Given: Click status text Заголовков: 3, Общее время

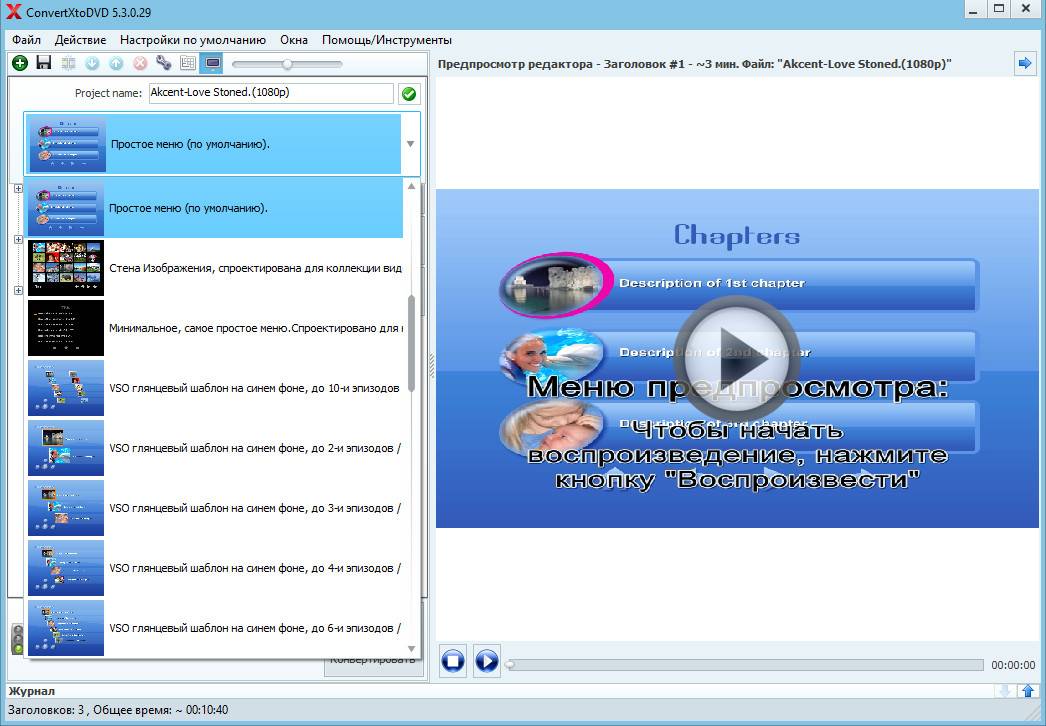Looking at the screenshot, I should click(118, 710).
